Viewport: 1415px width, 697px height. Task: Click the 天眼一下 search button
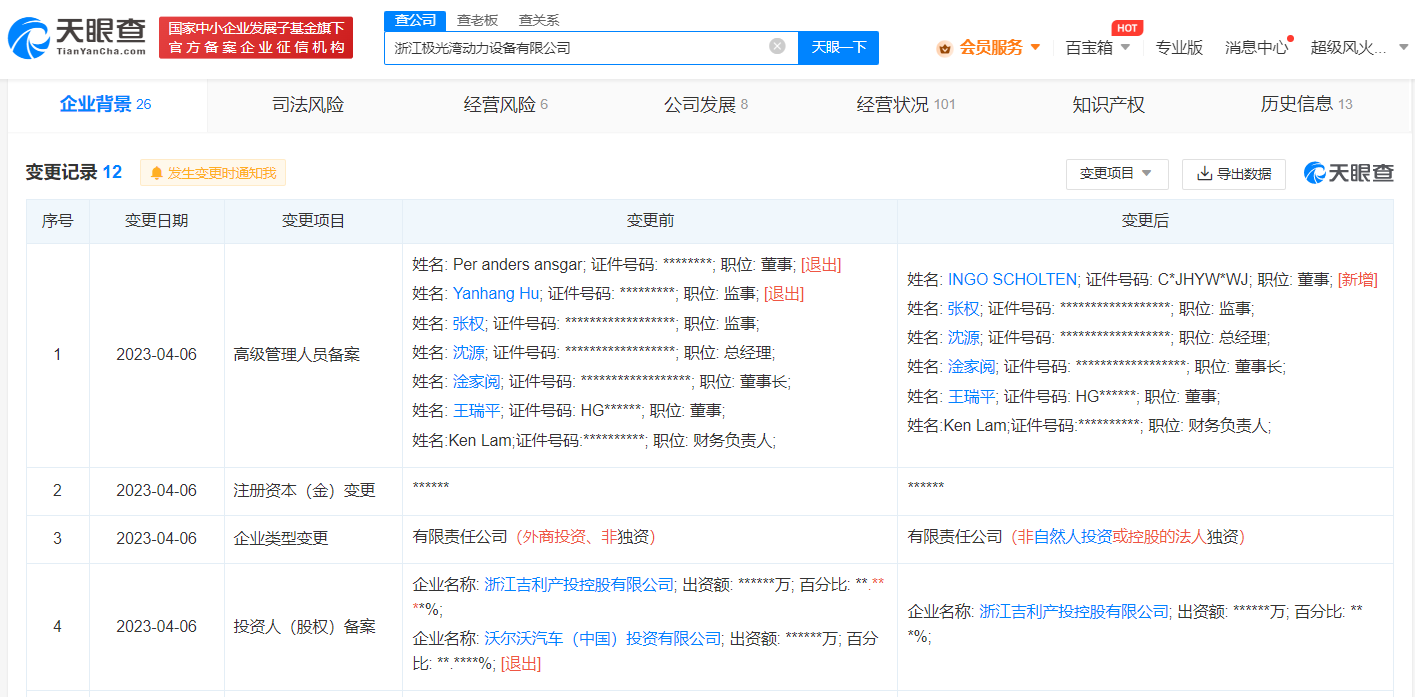pyautogui.click(x=838, y=47)
